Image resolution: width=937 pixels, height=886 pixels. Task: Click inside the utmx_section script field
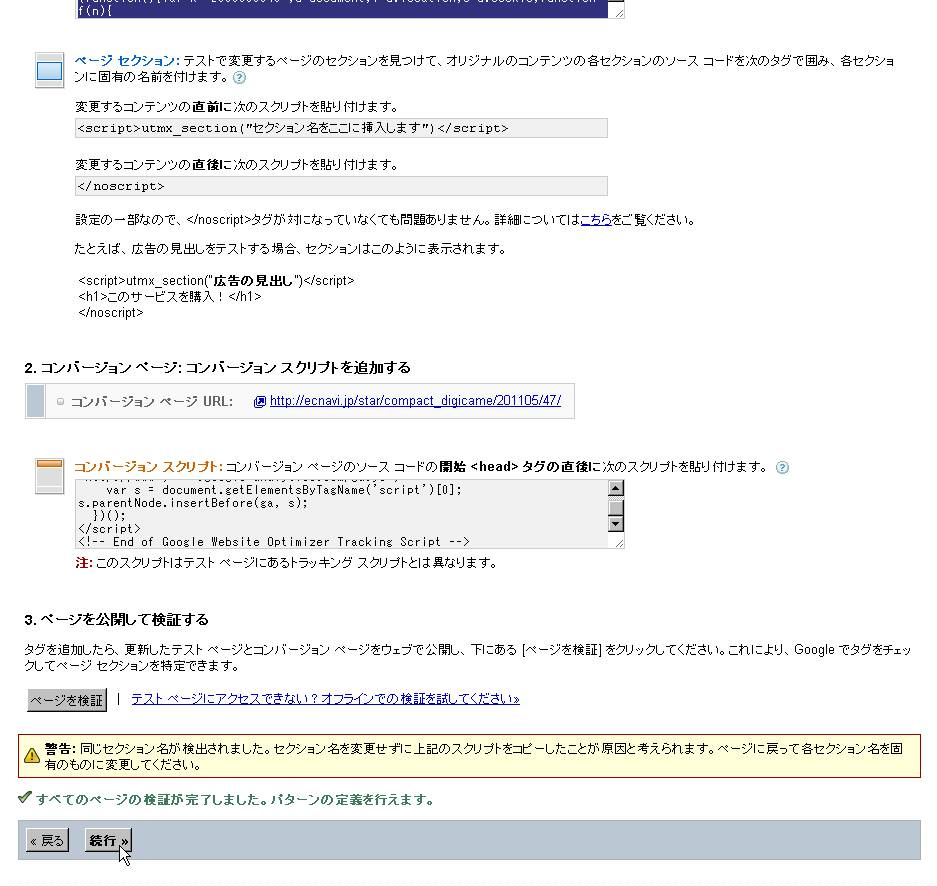click(341, 128)
